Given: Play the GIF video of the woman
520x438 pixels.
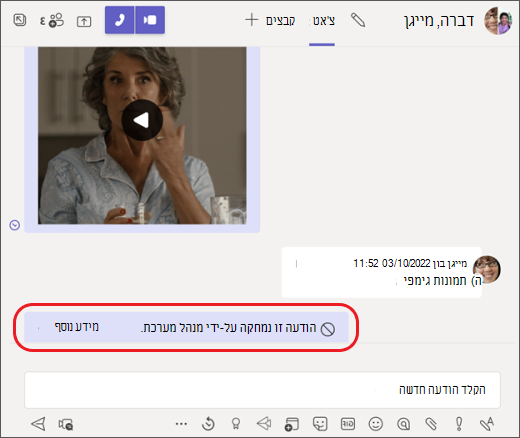Looking at the screenshot, I should 142,120.
